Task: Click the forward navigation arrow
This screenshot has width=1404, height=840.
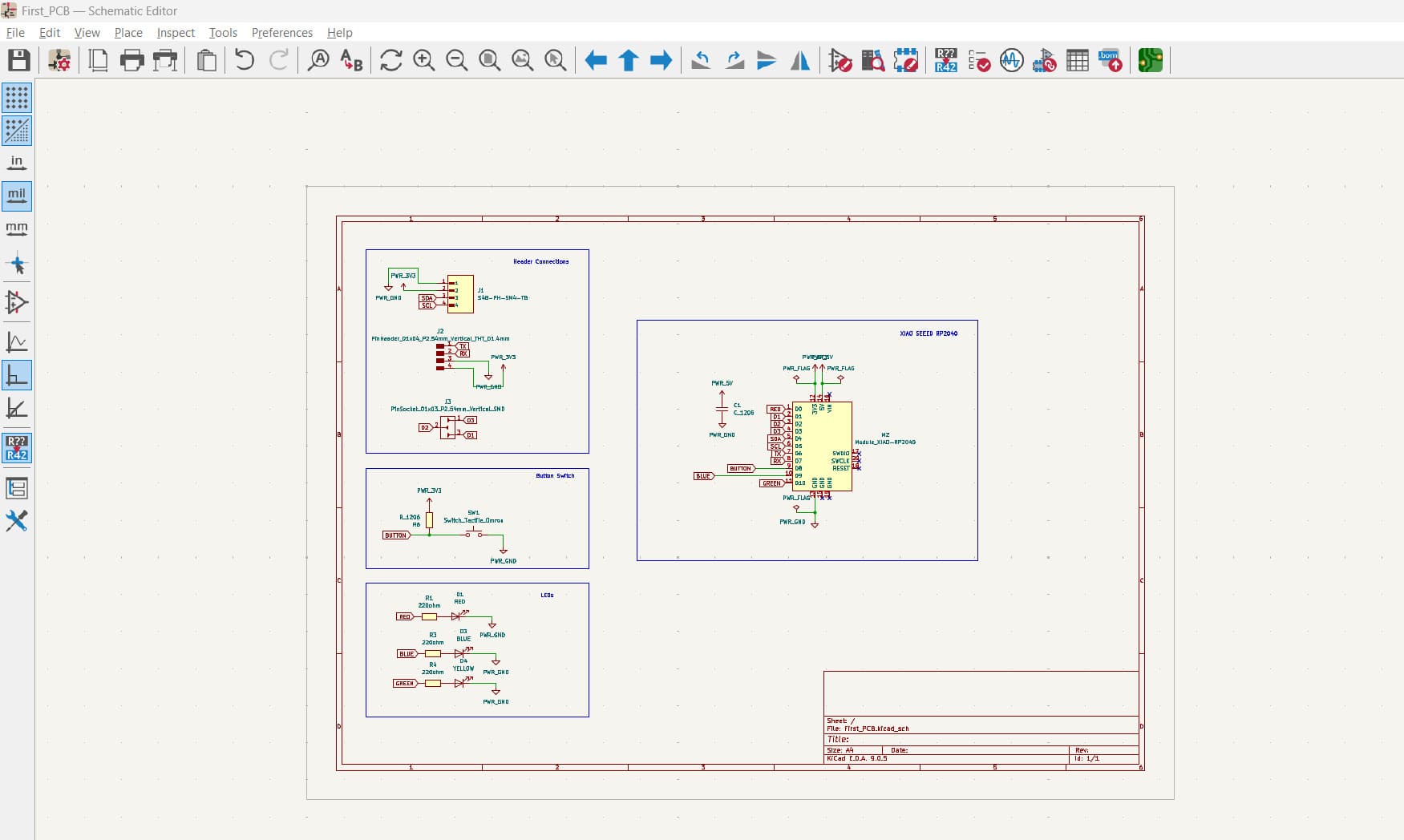Action: (661, 60)
